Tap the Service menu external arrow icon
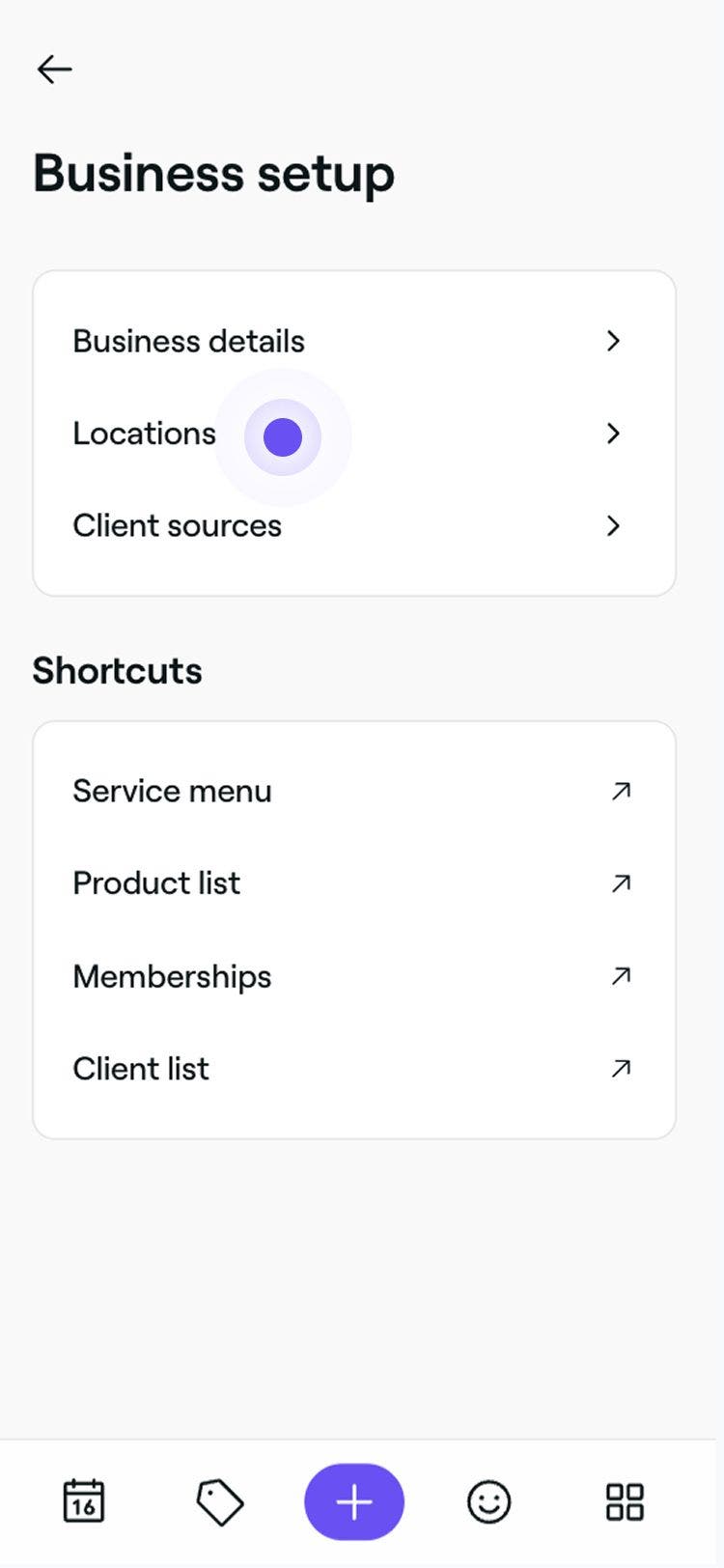 point(621,791)
